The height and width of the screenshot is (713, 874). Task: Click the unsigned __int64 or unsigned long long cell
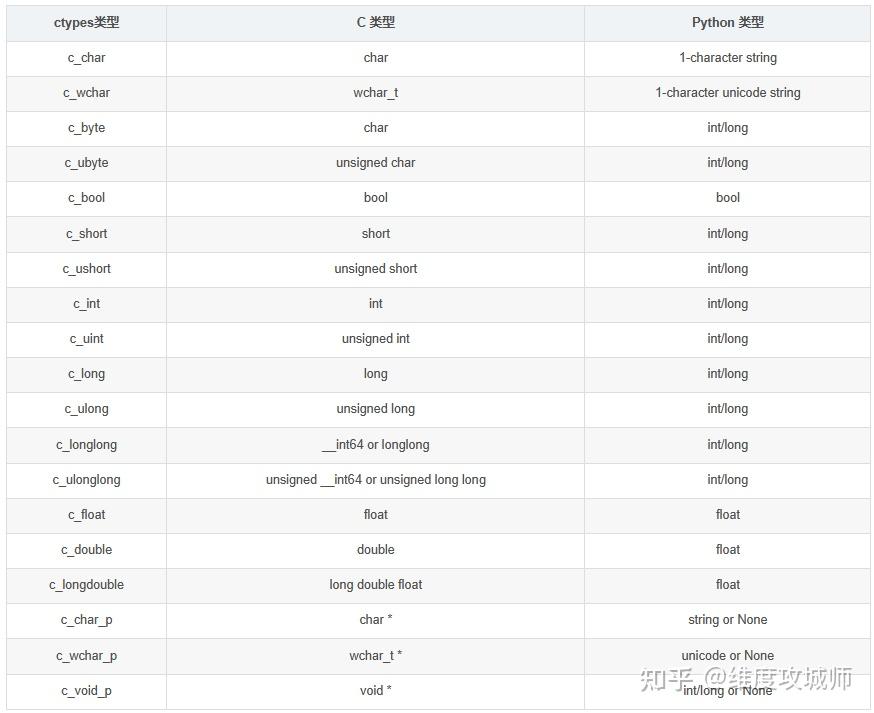click(x=375, y=479)
